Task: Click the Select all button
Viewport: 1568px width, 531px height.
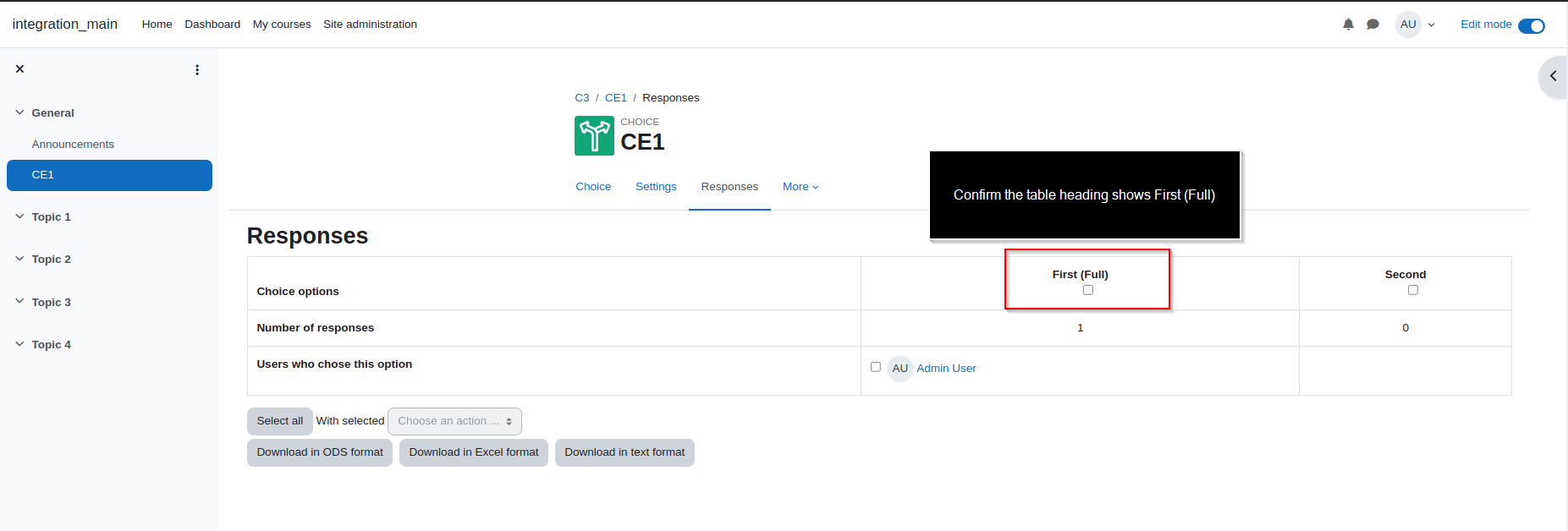Action: pyautogui.click(x=280, y=421)
